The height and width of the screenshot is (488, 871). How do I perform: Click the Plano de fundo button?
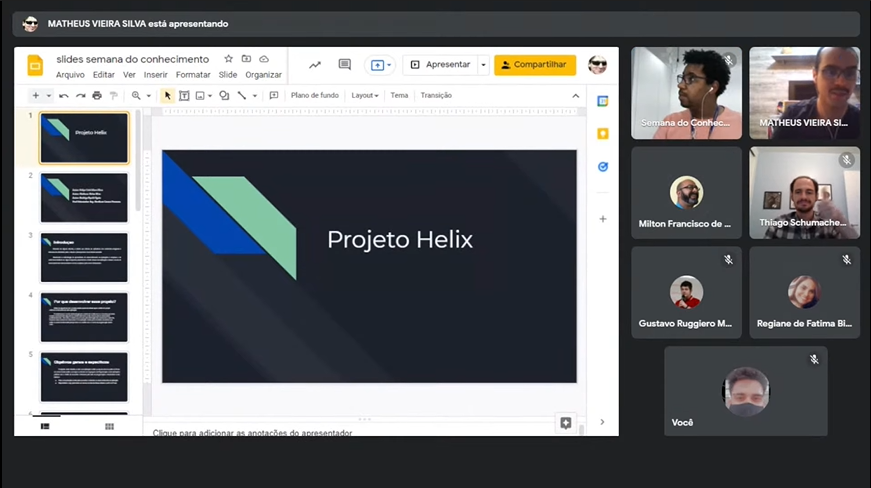point(314,96)
